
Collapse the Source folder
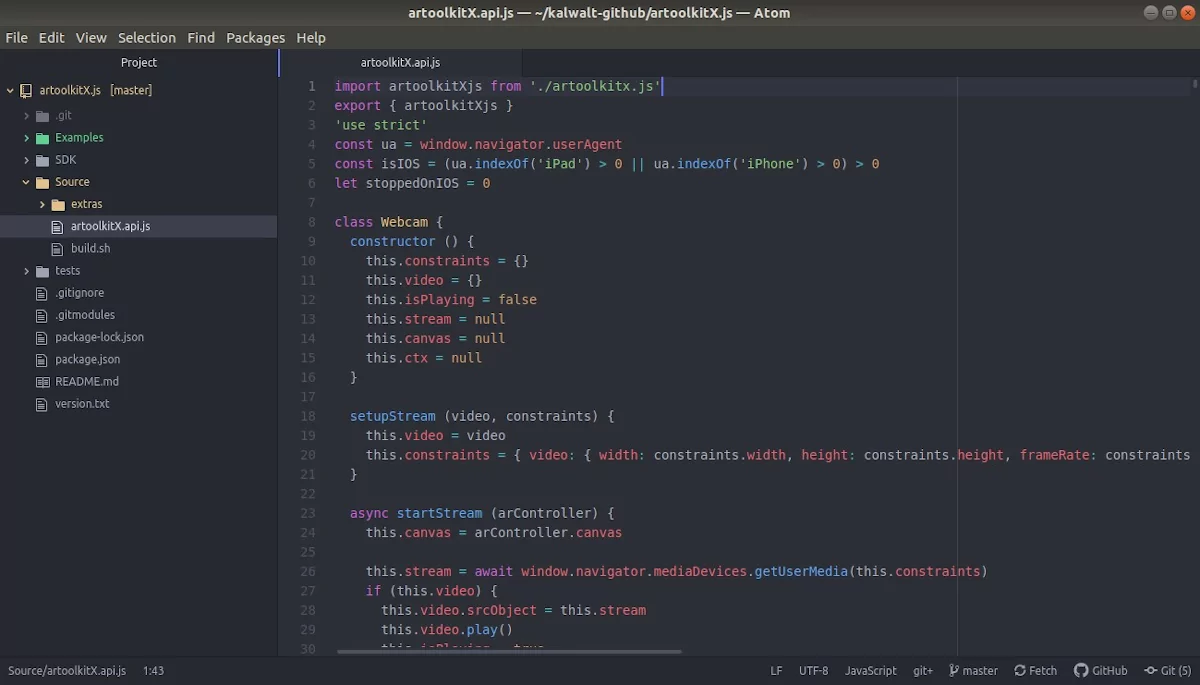(x=26, y=182)
